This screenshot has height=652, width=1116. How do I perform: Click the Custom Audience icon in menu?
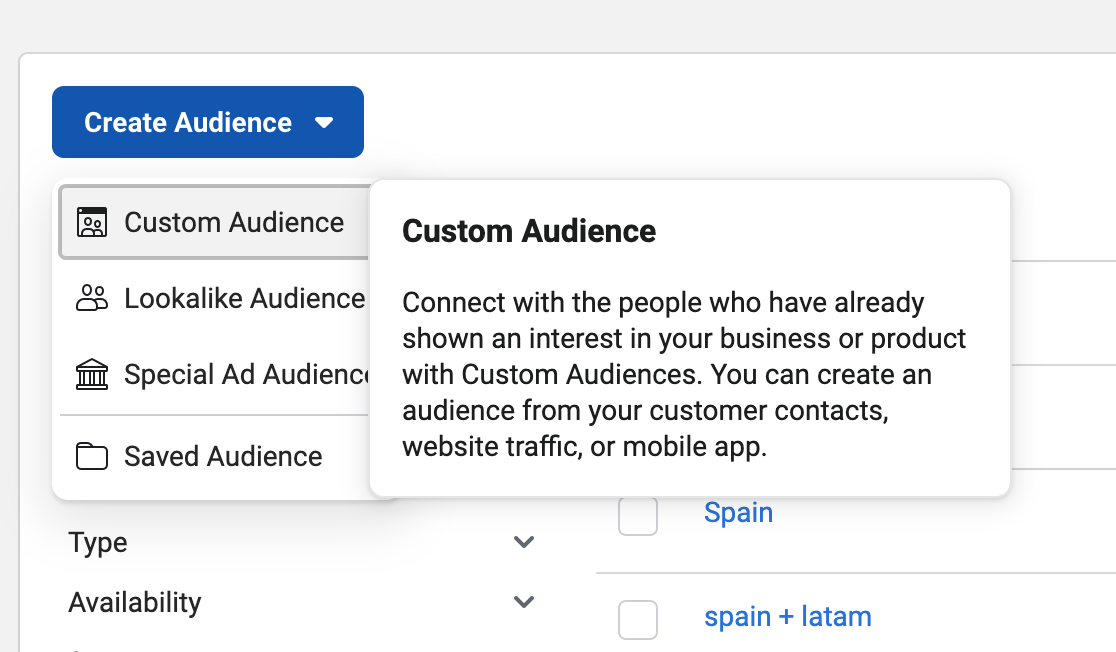[x=92, y=222]
